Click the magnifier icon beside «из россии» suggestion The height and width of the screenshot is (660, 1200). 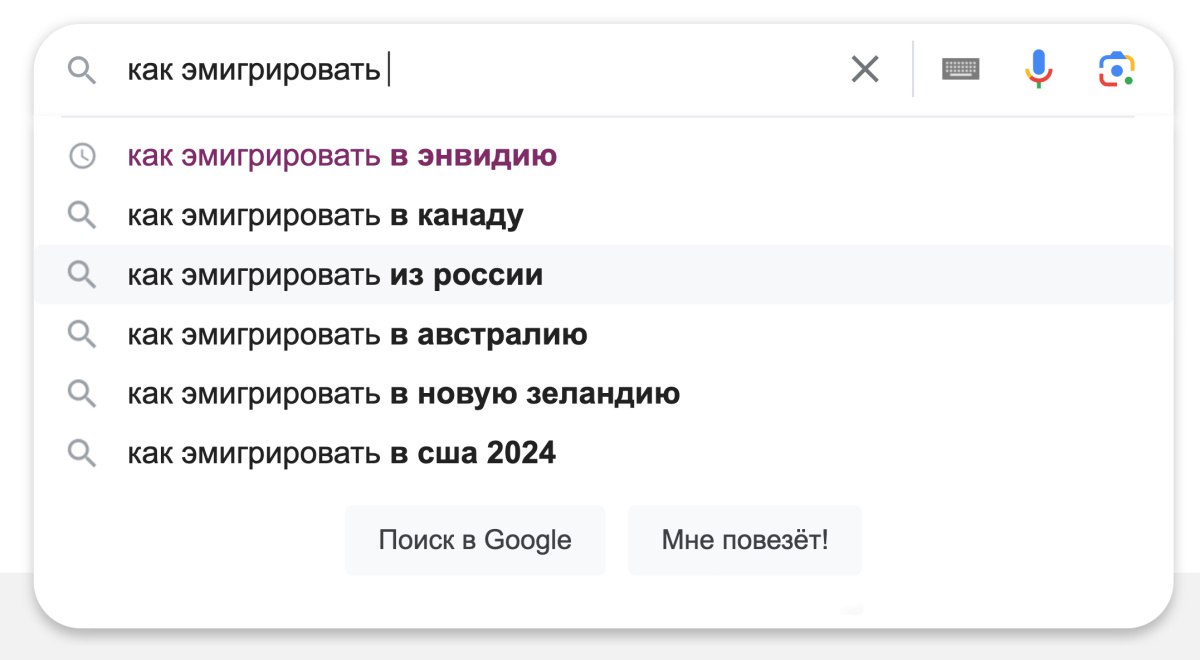82,275
